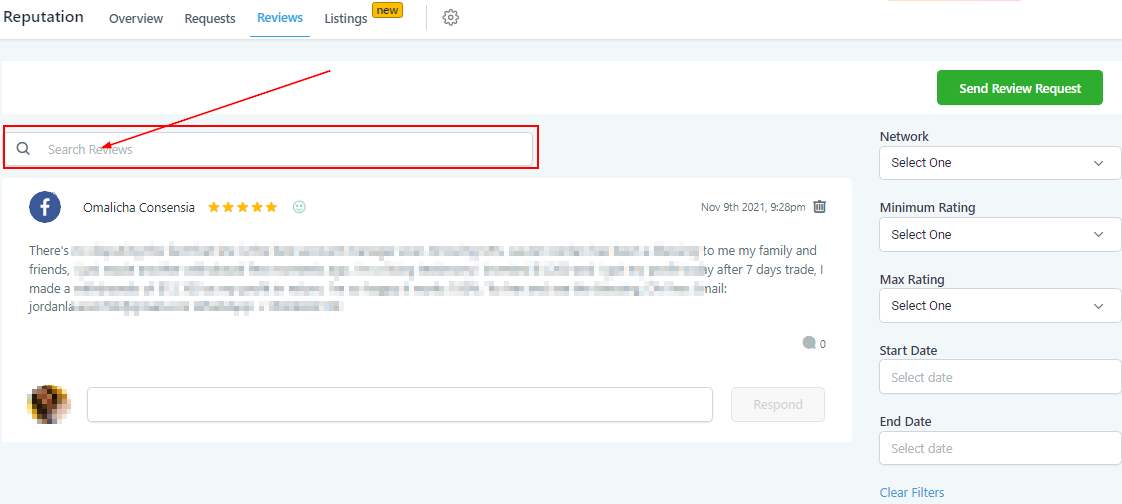
Task: Click the Facebook network icon on the review
Action: pyautogui.click(x=45, y=207)
